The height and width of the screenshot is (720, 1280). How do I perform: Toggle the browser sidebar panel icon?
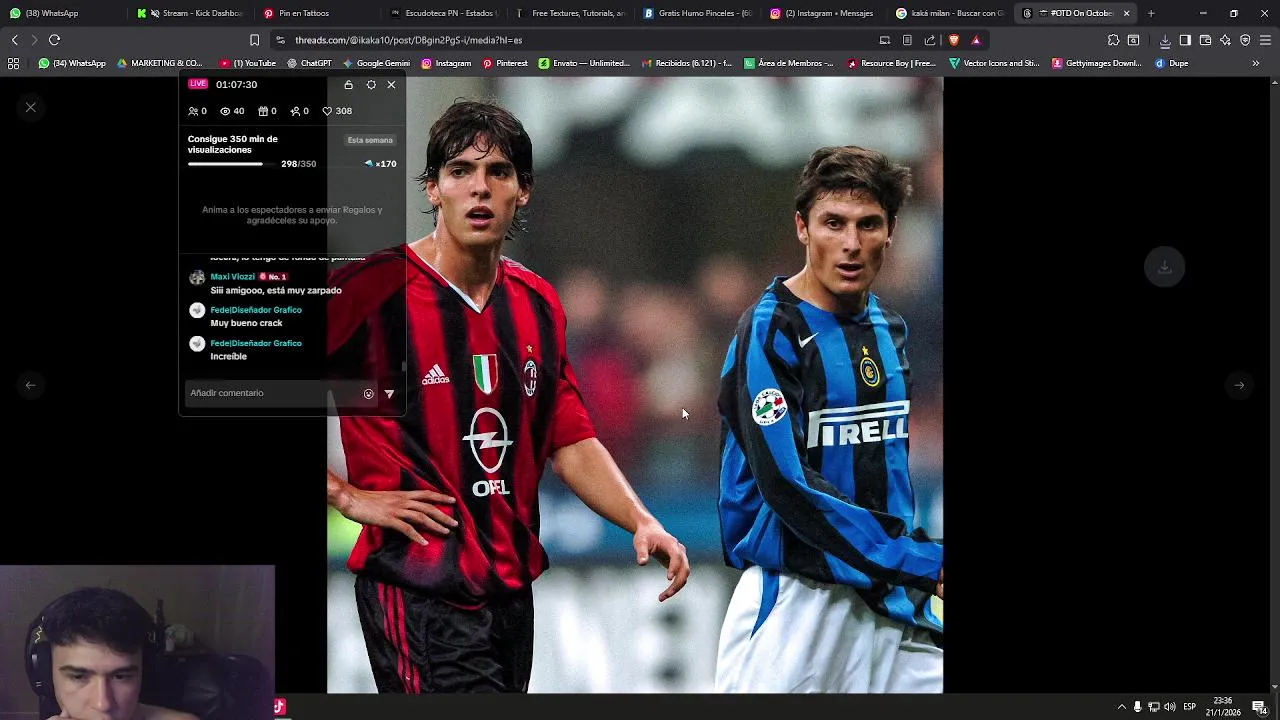1185,40
